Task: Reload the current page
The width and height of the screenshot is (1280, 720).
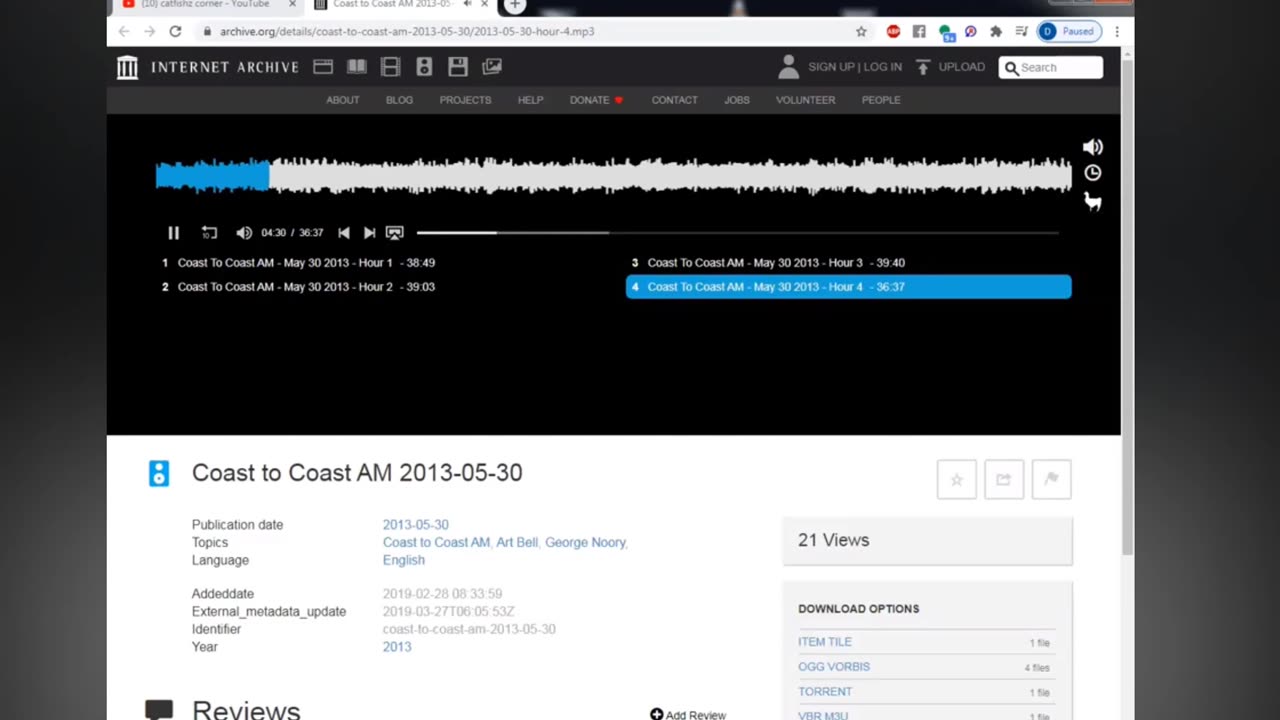Action: (175, 32)
